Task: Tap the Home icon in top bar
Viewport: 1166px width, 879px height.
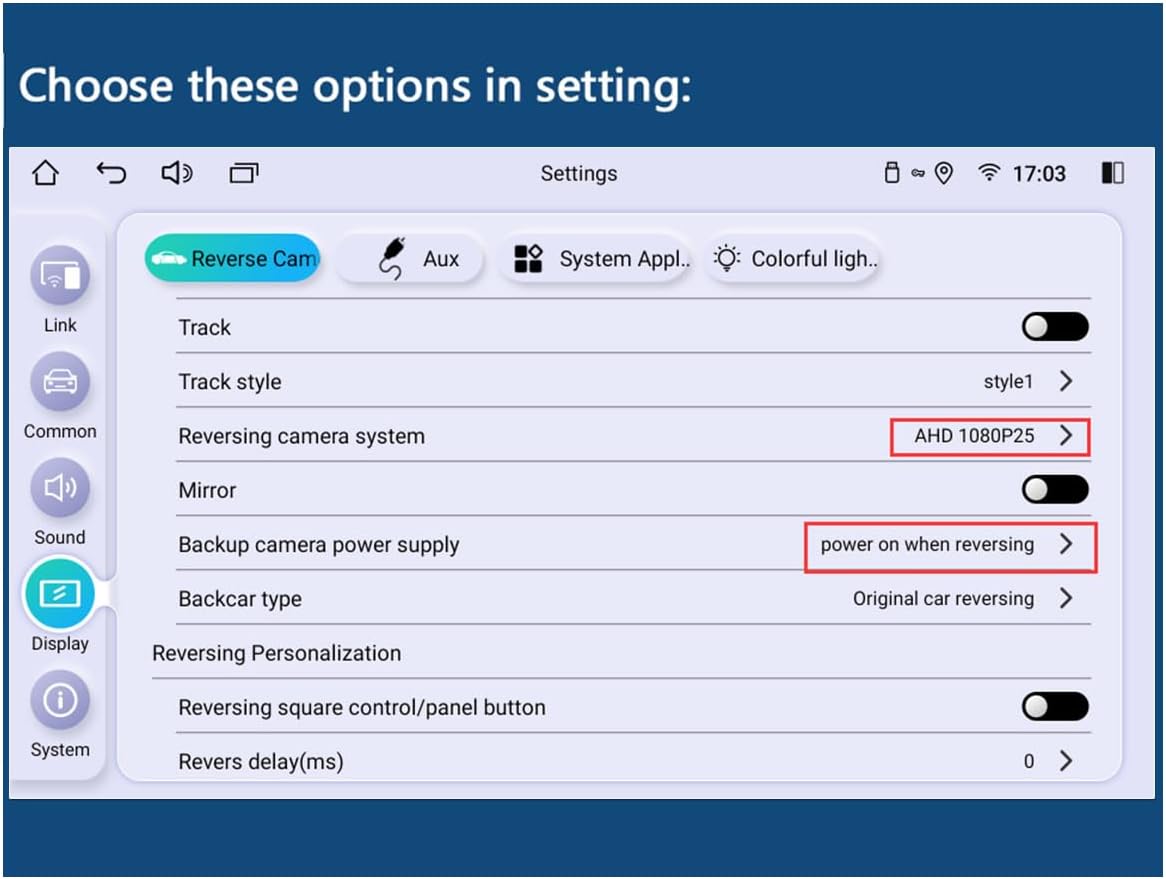Action: (x=45, y=173)
